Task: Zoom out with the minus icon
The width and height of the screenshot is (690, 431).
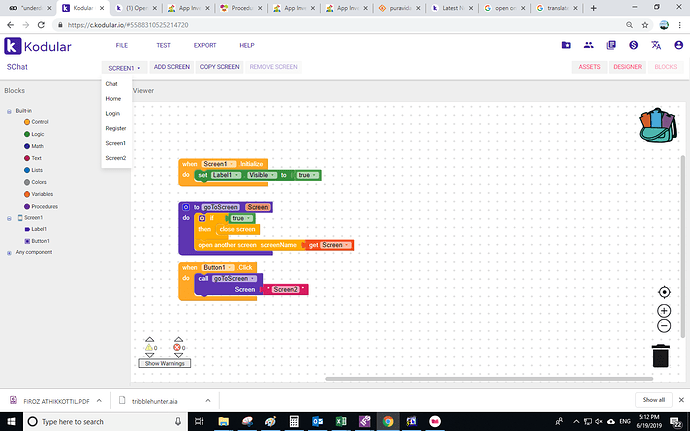Action: (664, 326)
